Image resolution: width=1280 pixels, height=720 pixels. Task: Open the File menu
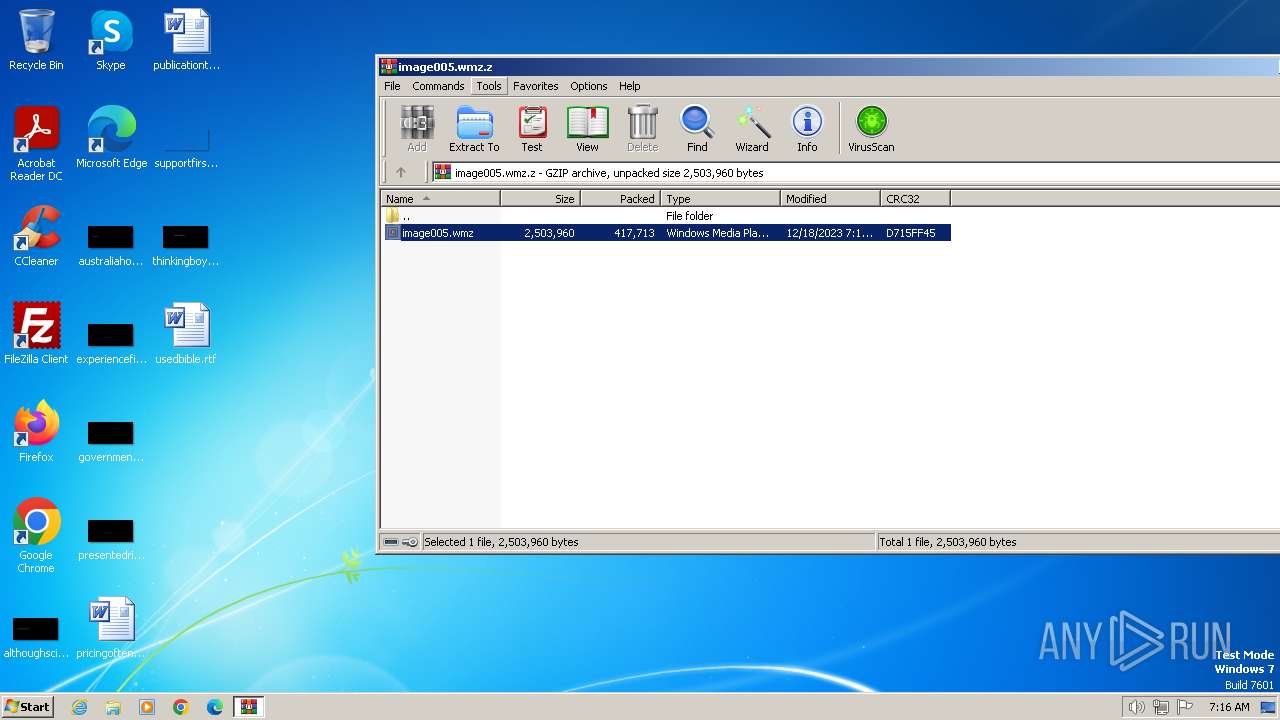click(x=392, y=86)
